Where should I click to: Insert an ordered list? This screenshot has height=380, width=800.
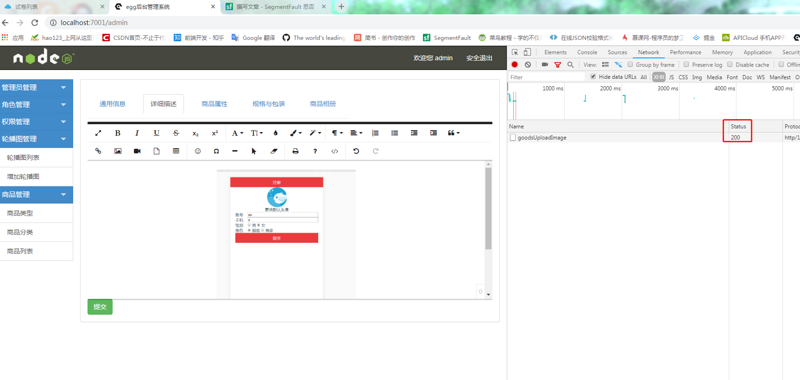pyautogui.click(x=375, y=133)
